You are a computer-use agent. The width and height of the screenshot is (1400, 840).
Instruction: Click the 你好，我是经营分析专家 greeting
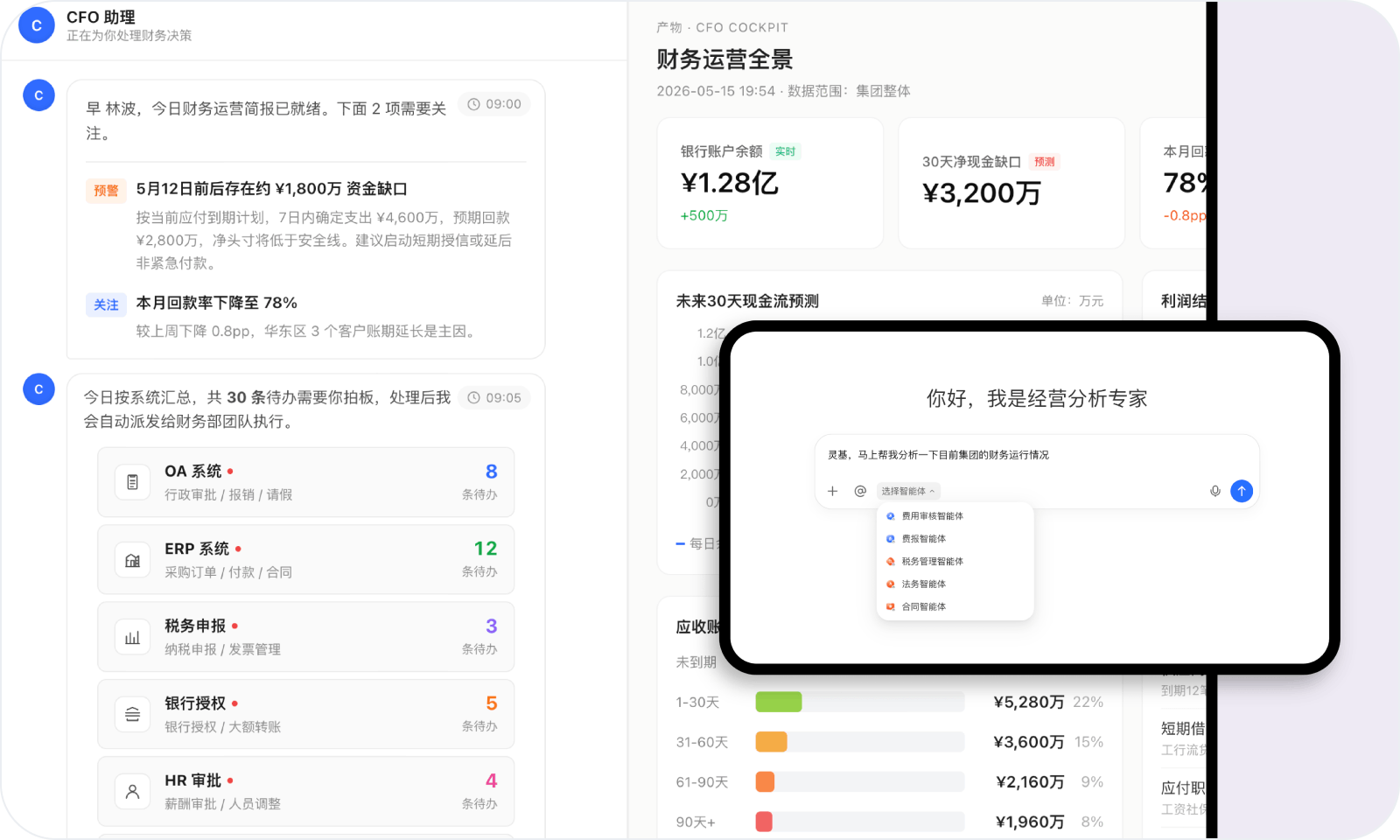pos(1037,399)
